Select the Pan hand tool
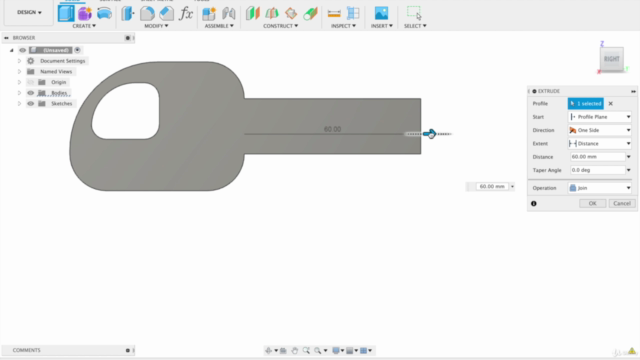The height and width of the screenshot is (360, 640). (x=294, y=350)
